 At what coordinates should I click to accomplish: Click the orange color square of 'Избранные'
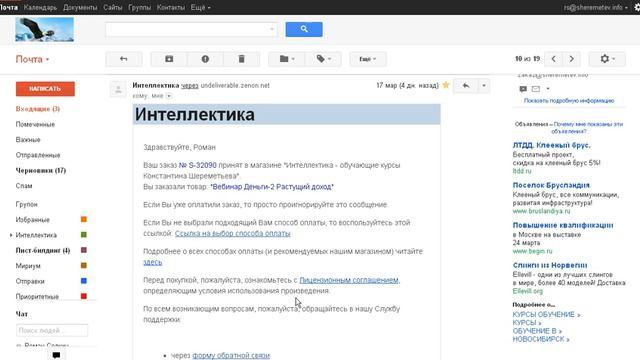point(84,220)
